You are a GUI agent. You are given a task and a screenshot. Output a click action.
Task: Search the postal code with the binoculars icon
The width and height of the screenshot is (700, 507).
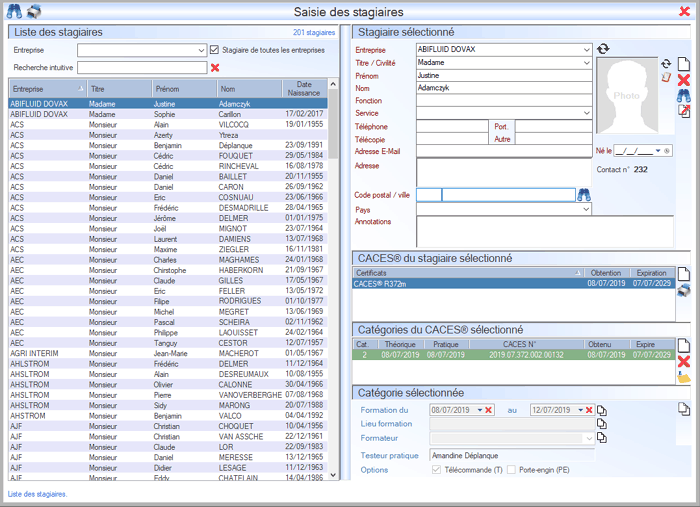pos(584,195)
